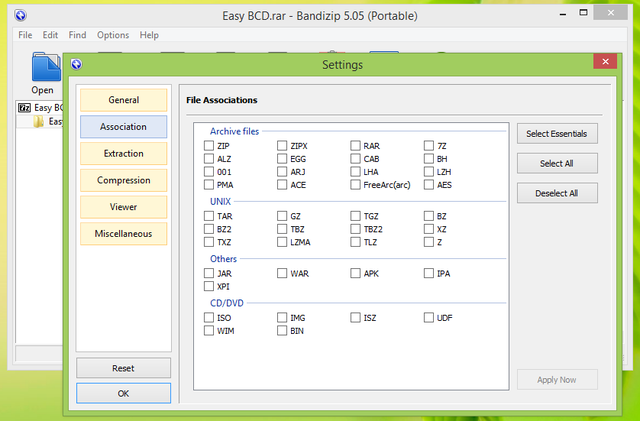The height and width of the screenshot is (421, 640).
Task: Click the Open folder icon in toolbar
Action: pyautogui.click(x=44, y=68)
